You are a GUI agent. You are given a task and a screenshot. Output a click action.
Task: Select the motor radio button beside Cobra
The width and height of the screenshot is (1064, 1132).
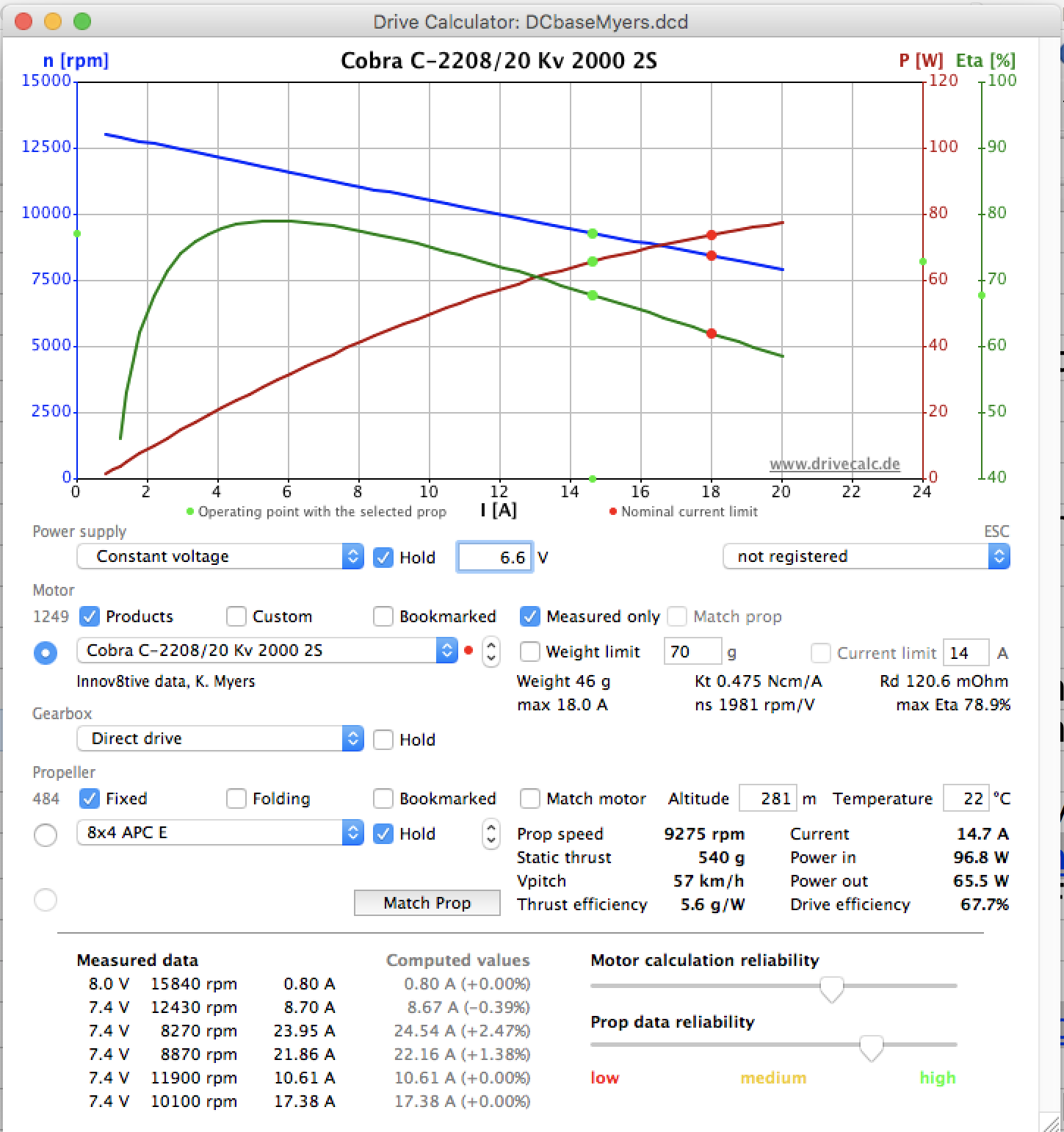click(46, 652)
